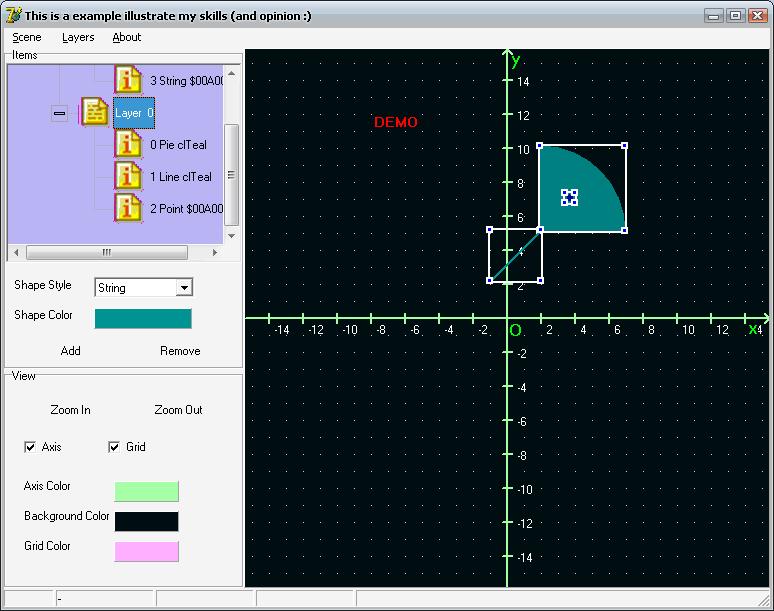Click the origin O label on the canvas
This screenshot has width=774, height=611.
[x=515, y=331]
